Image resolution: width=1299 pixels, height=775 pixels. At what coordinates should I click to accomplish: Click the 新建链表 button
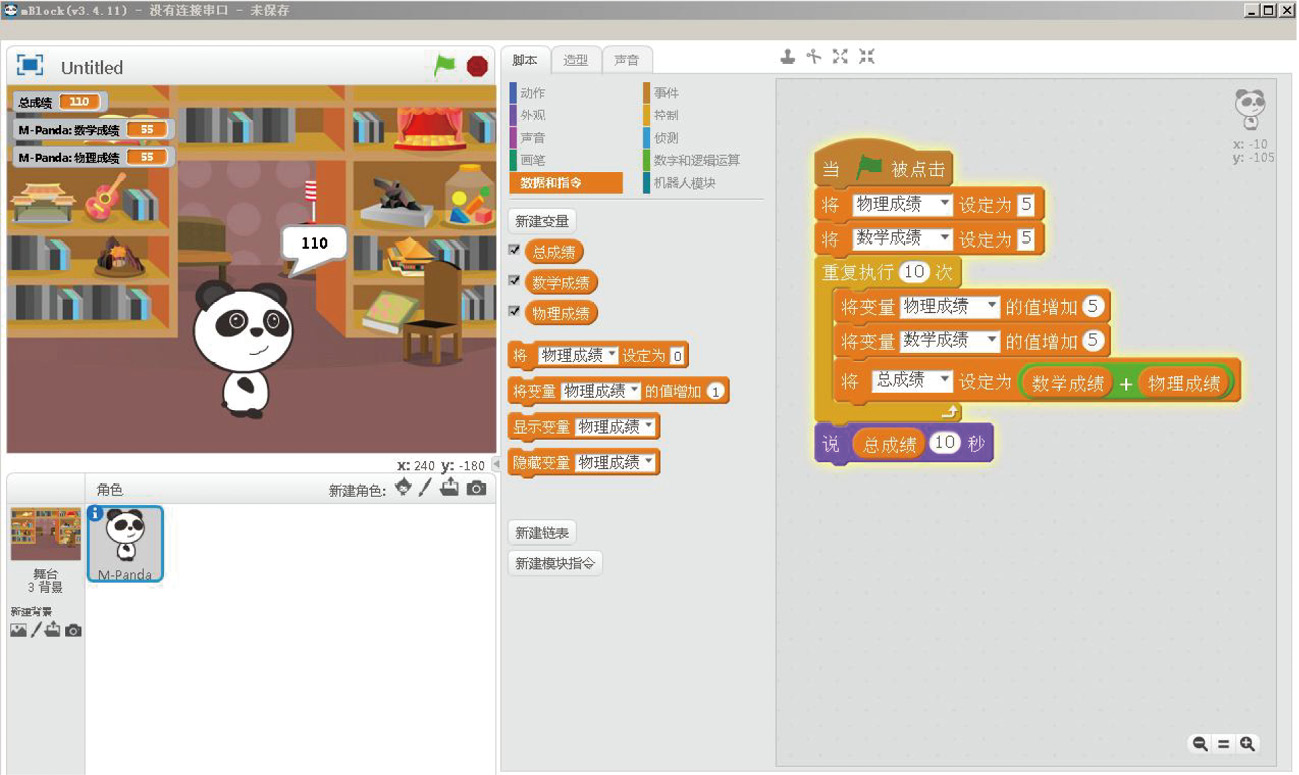point(542,533)
